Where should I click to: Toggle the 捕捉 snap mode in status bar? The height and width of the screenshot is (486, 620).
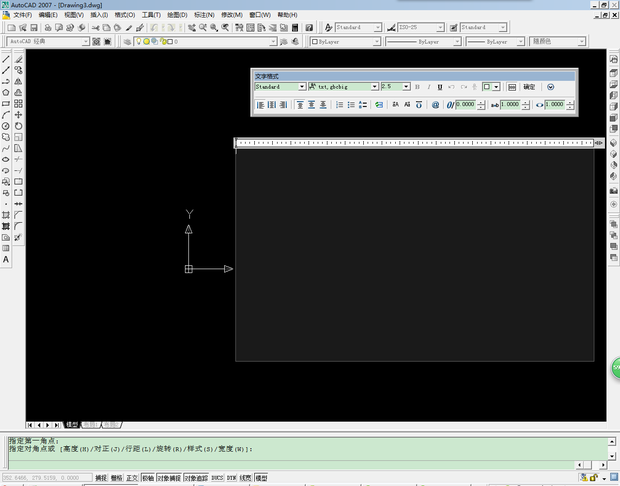(x=101, y=478)
